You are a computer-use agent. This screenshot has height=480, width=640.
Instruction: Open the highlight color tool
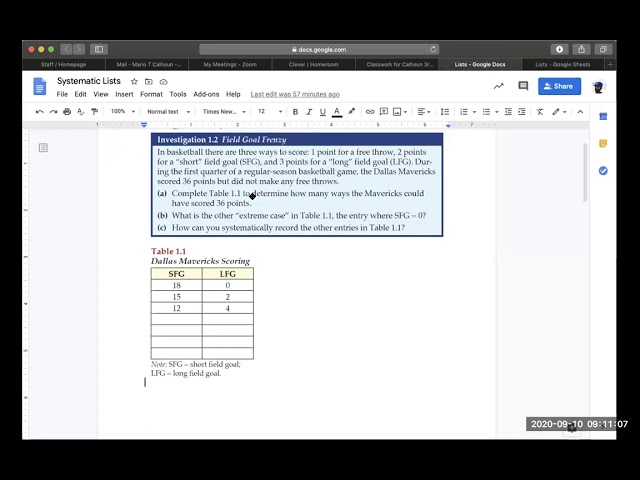coord(351,111)
